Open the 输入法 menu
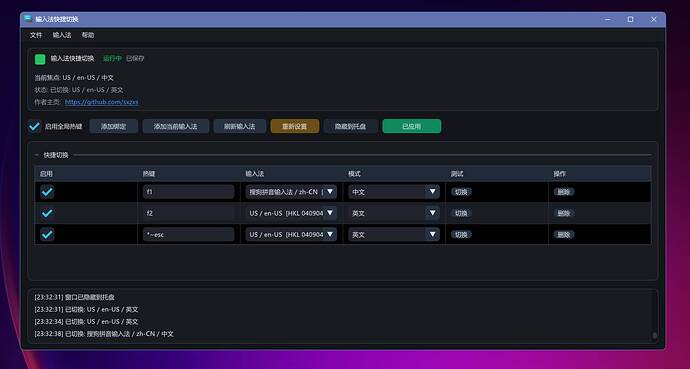 (x=62, y=35)
